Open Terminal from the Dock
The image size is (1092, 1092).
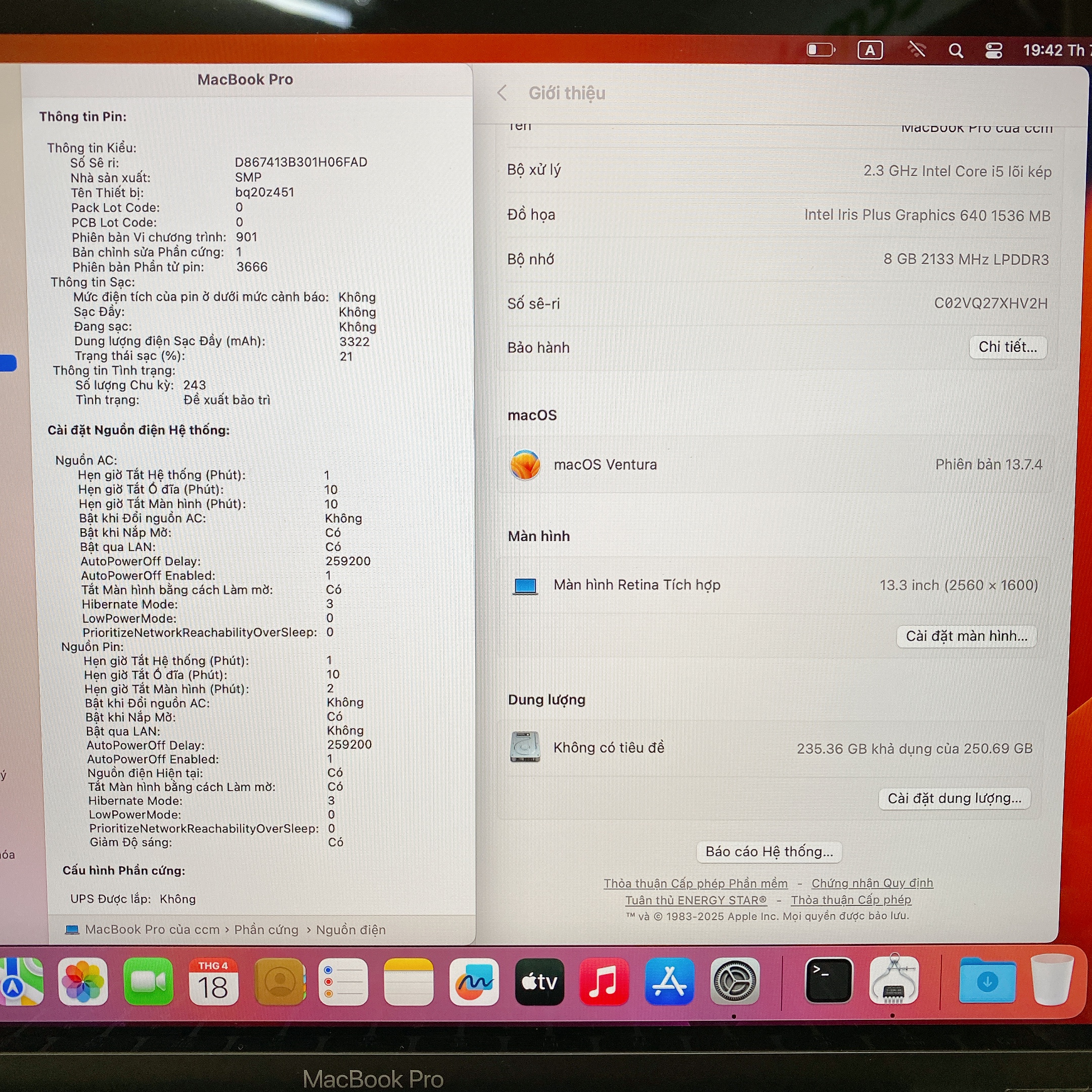click(x=828, y=981)
